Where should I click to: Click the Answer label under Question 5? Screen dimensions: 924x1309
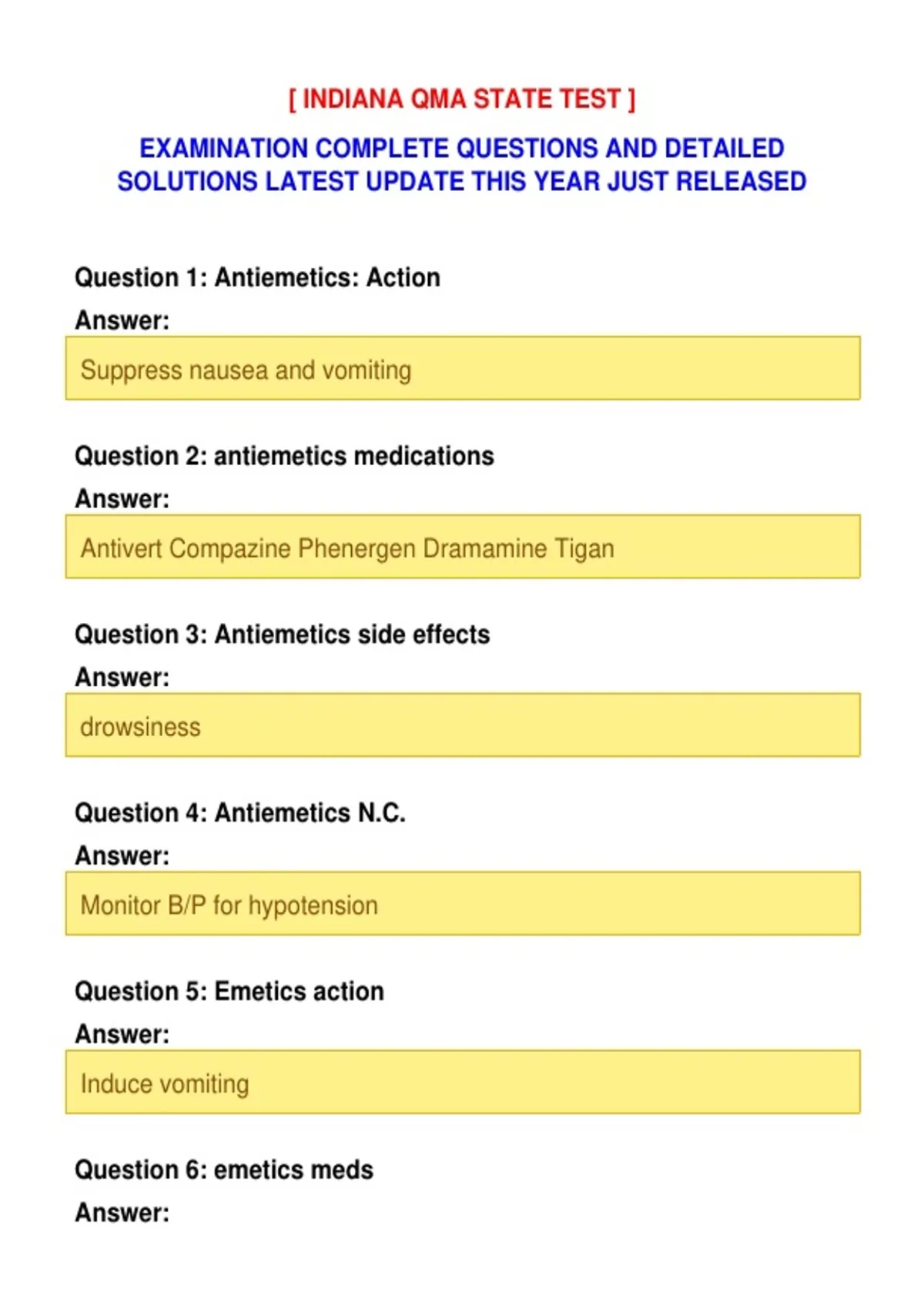pos(122,1035)
